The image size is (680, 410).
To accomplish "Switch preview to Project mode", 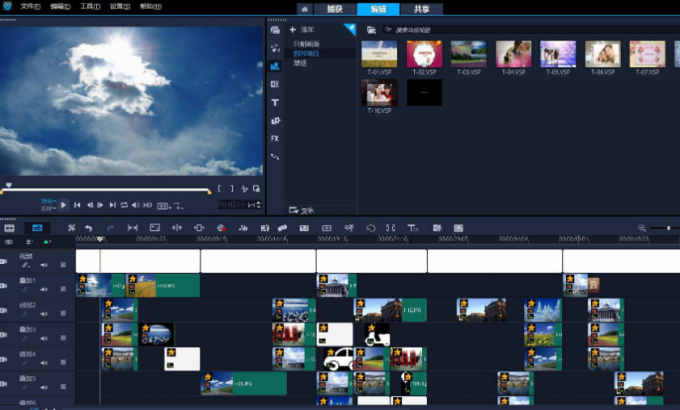I will [x=47, y=201].
